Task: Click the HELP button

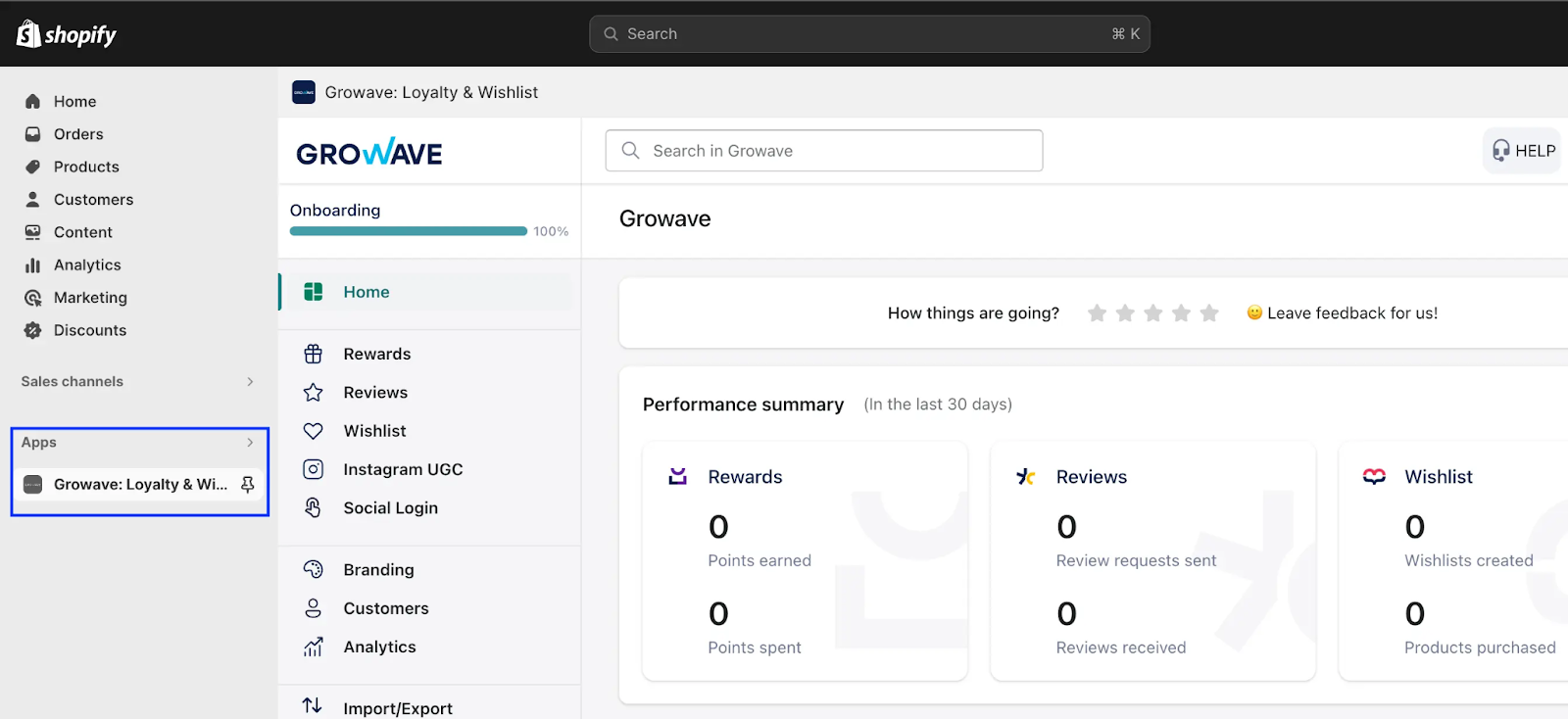Action: (x=1522, y=151)
